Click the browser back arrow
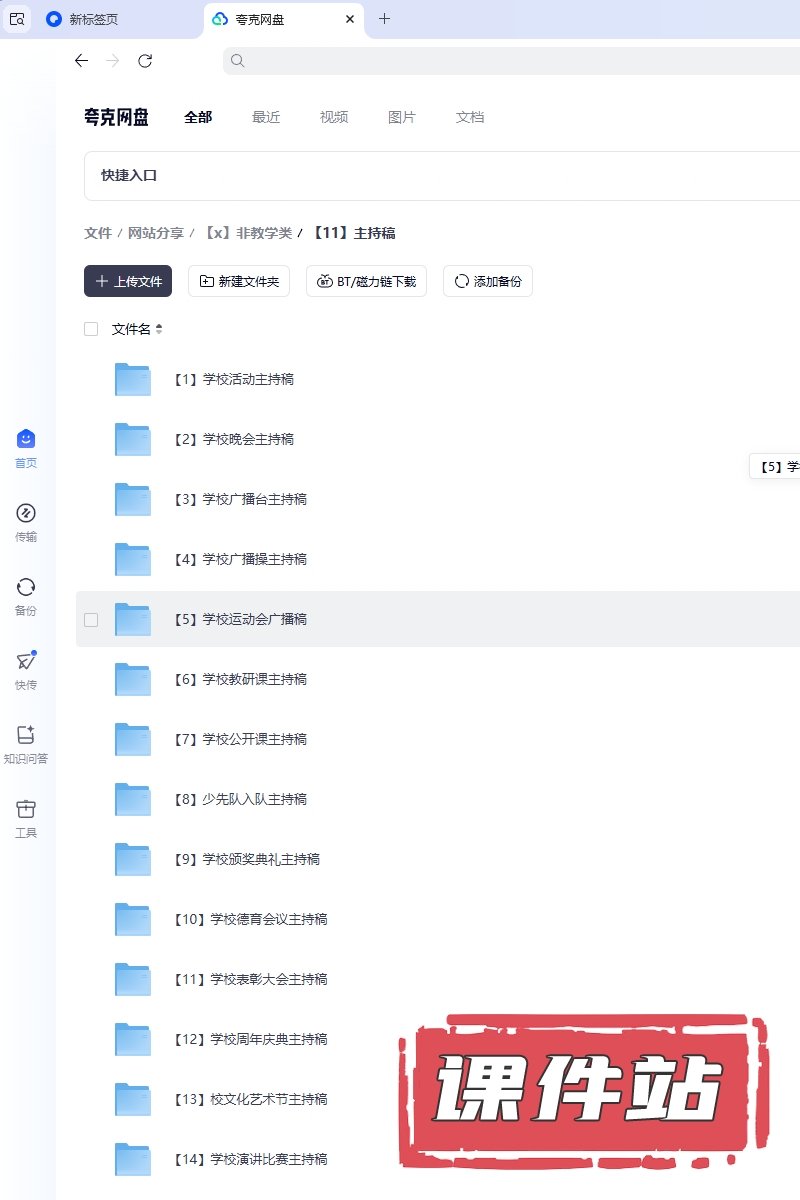The image size is (800, 1200). (81, 61)
